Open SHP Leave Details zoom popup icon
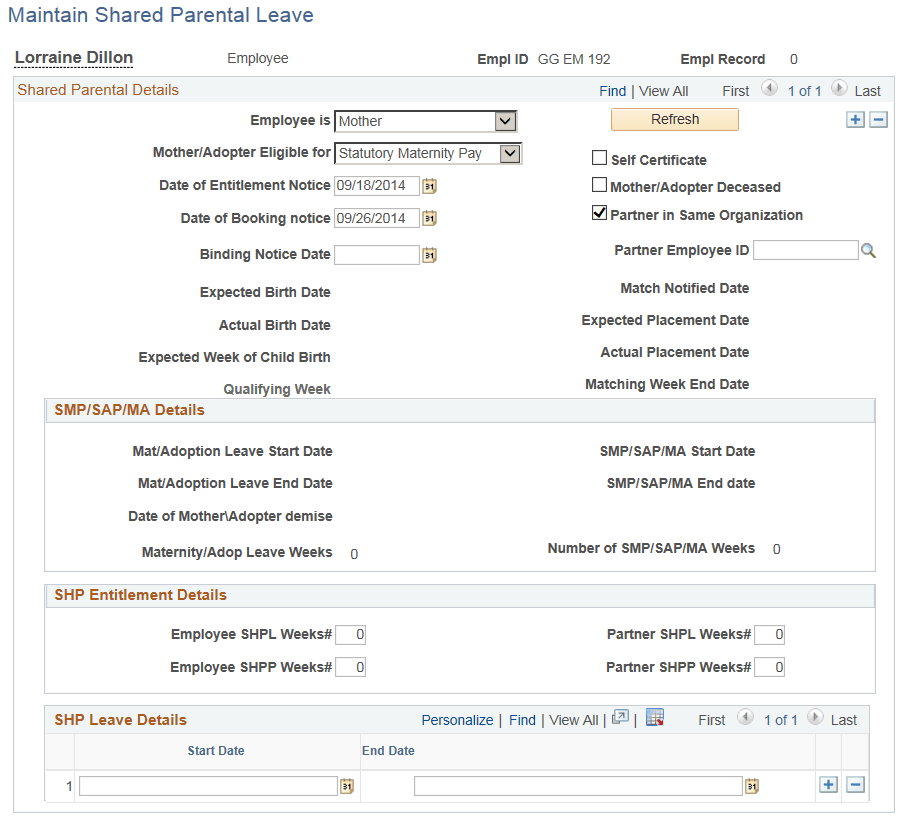This screenshot has height=824, width=904. tap(620, 717)
